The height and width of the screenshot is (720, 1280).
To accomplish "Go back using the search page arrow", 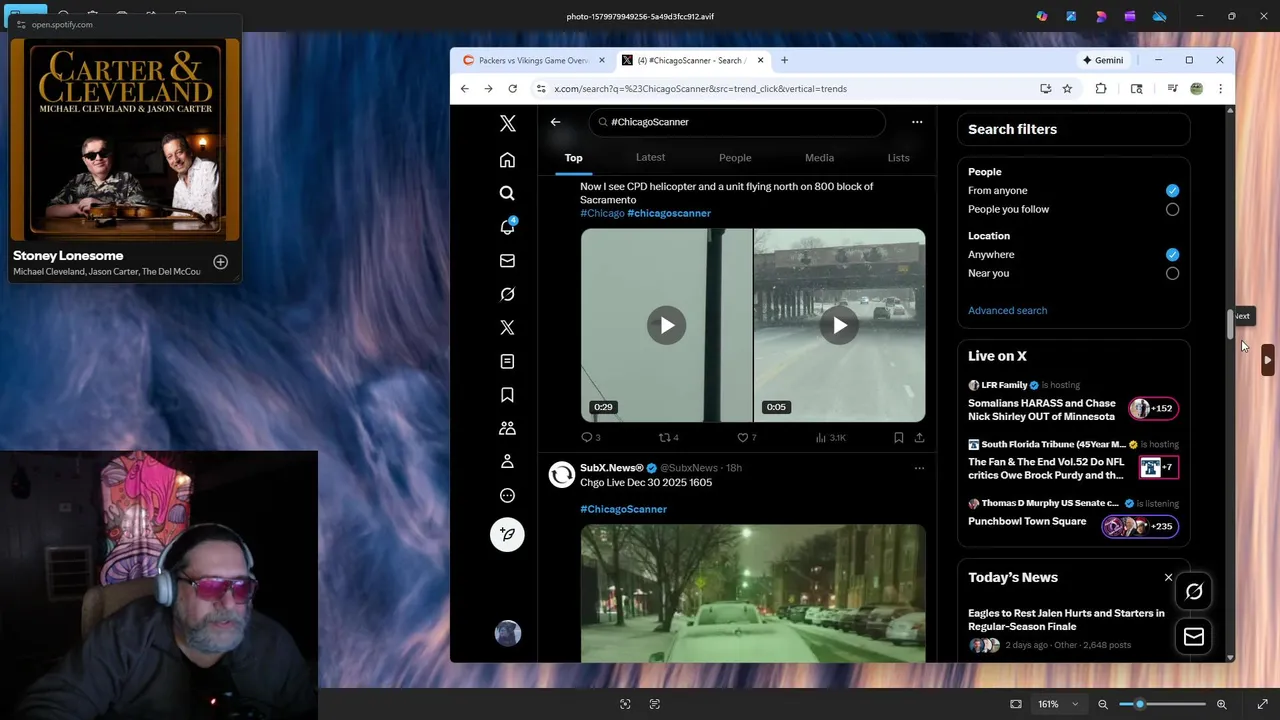I will pyautogui.click(x=555, y=122).
